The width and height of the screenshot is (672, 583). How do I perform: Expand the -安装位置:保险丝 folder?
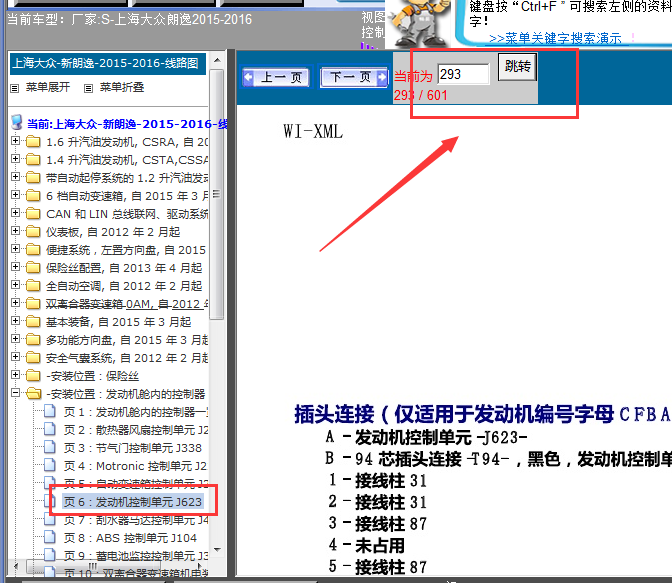[x=15, y=375]
